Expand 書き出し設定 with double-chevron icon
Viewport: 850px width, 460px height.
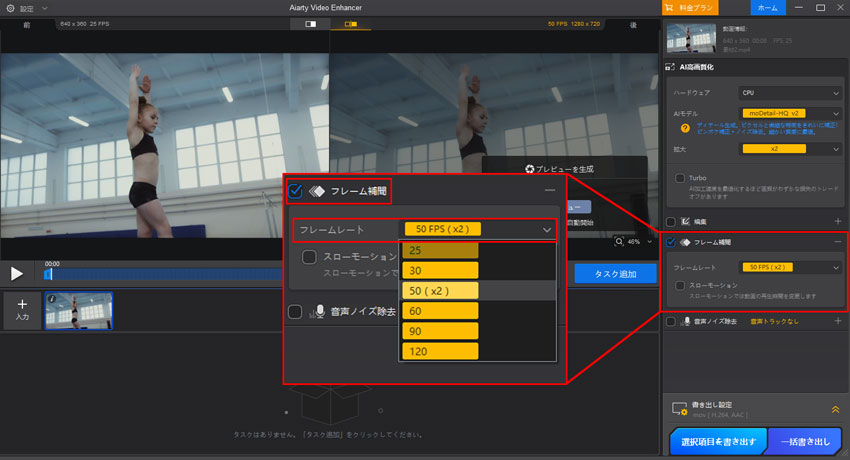(835, 410)
